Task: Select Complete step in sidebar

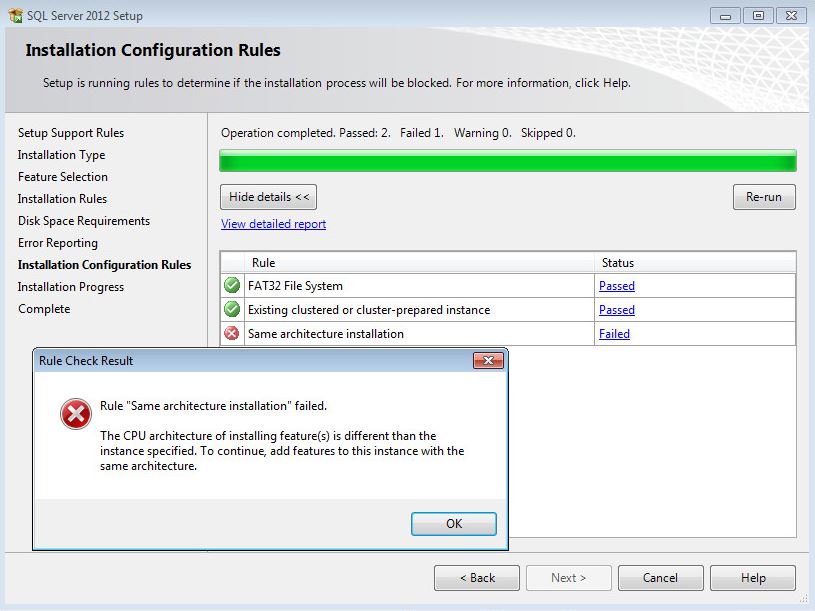Action: (x=44, y=309)
